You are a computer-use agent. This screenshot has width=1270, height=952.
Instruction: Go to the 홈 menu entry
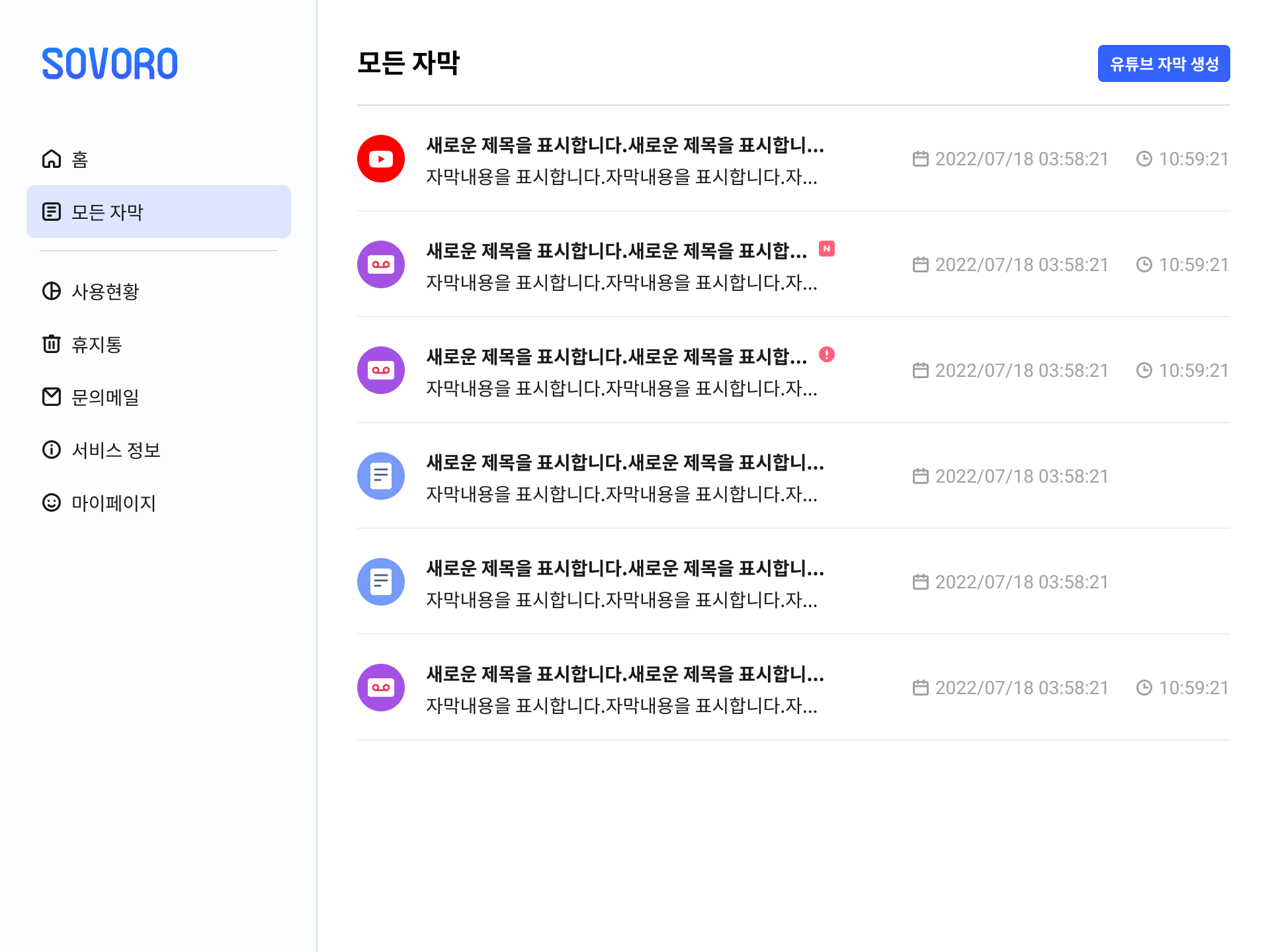pyautogui.click(x=80, y=159)
